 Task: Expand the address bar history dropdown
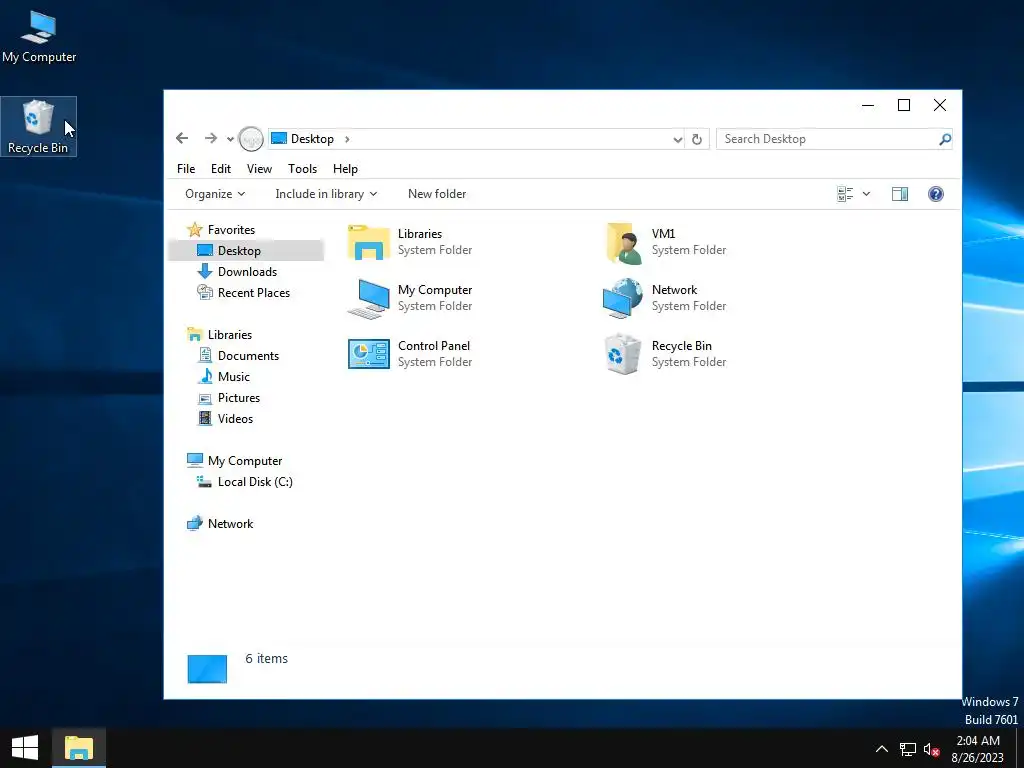pos(677,139)
